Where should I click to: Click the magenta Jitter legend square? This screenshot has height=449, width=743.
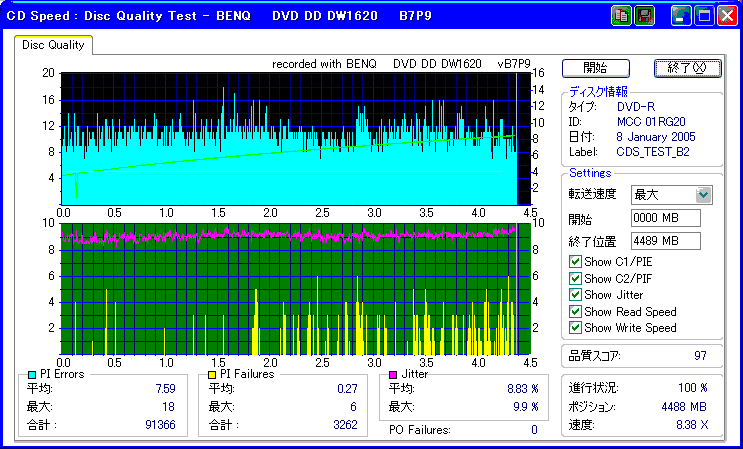click(x=394, y=374)
